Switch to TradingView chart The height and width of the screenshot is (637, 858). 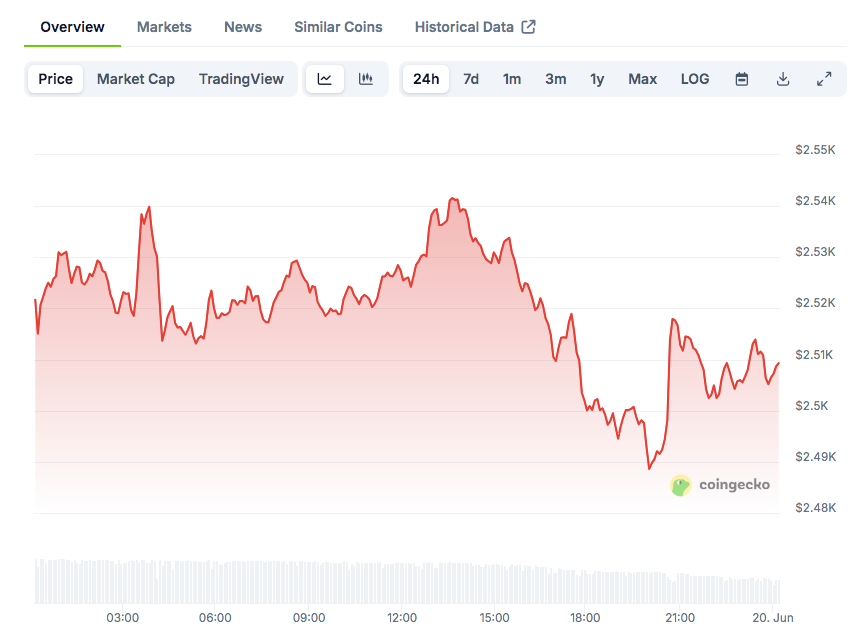pos(241,79)
